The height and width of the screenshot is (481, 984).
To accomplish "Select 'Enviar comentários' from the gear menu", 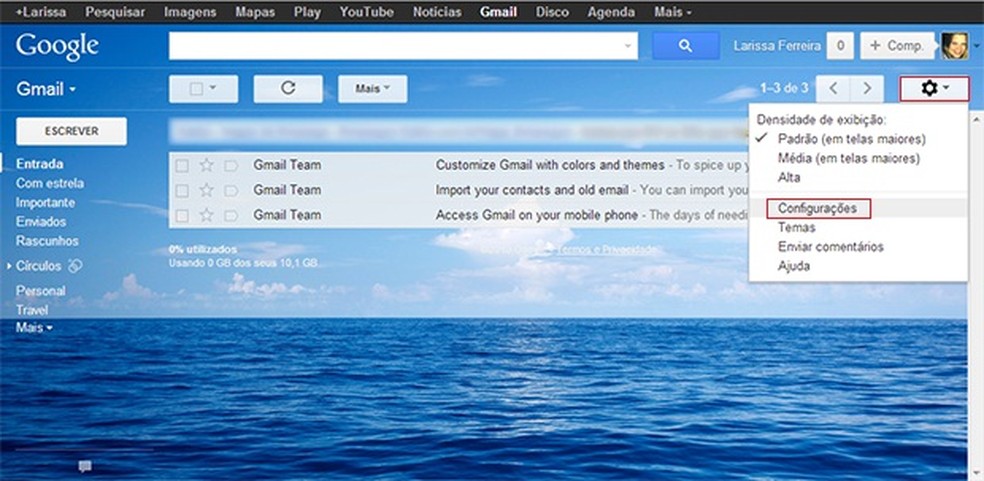I will (x=830, y=247).
